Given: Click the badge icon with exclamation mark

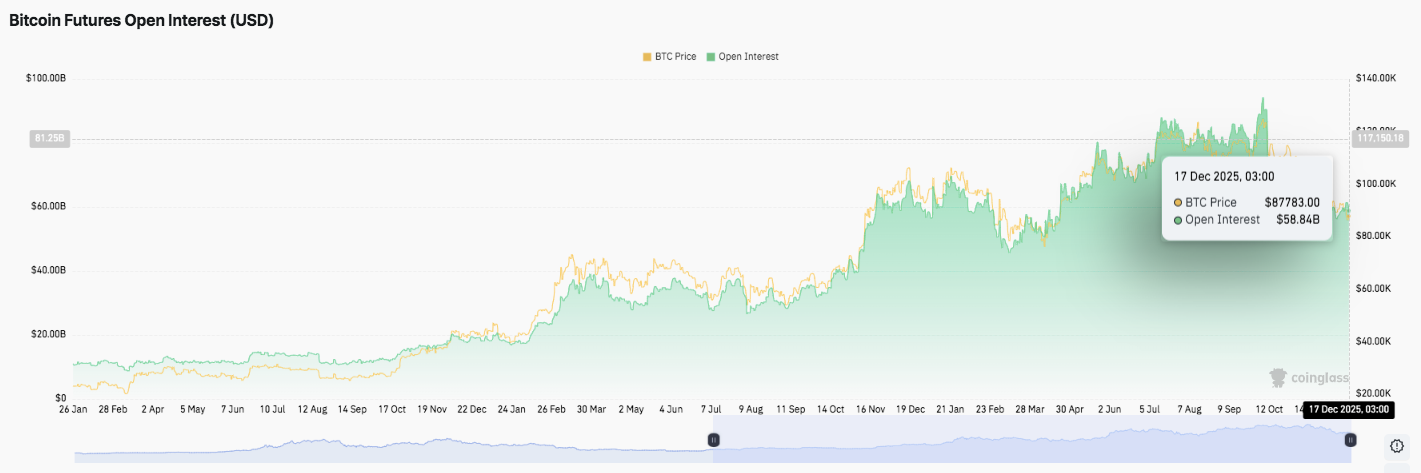Looking at the screenshot, I should pyautogui.click(x=1396, y=445).
